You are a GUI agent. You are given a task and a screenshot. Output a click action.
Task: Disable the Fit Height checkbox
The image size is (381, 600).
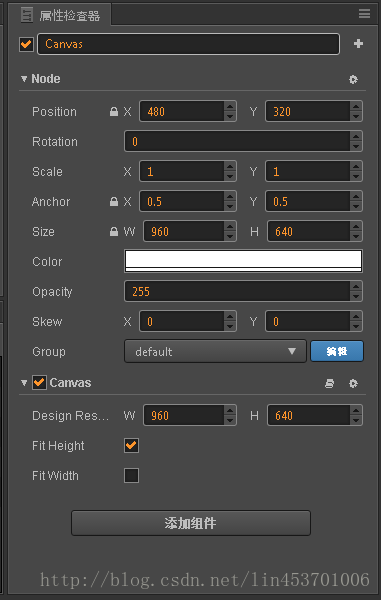coord(131,445)
